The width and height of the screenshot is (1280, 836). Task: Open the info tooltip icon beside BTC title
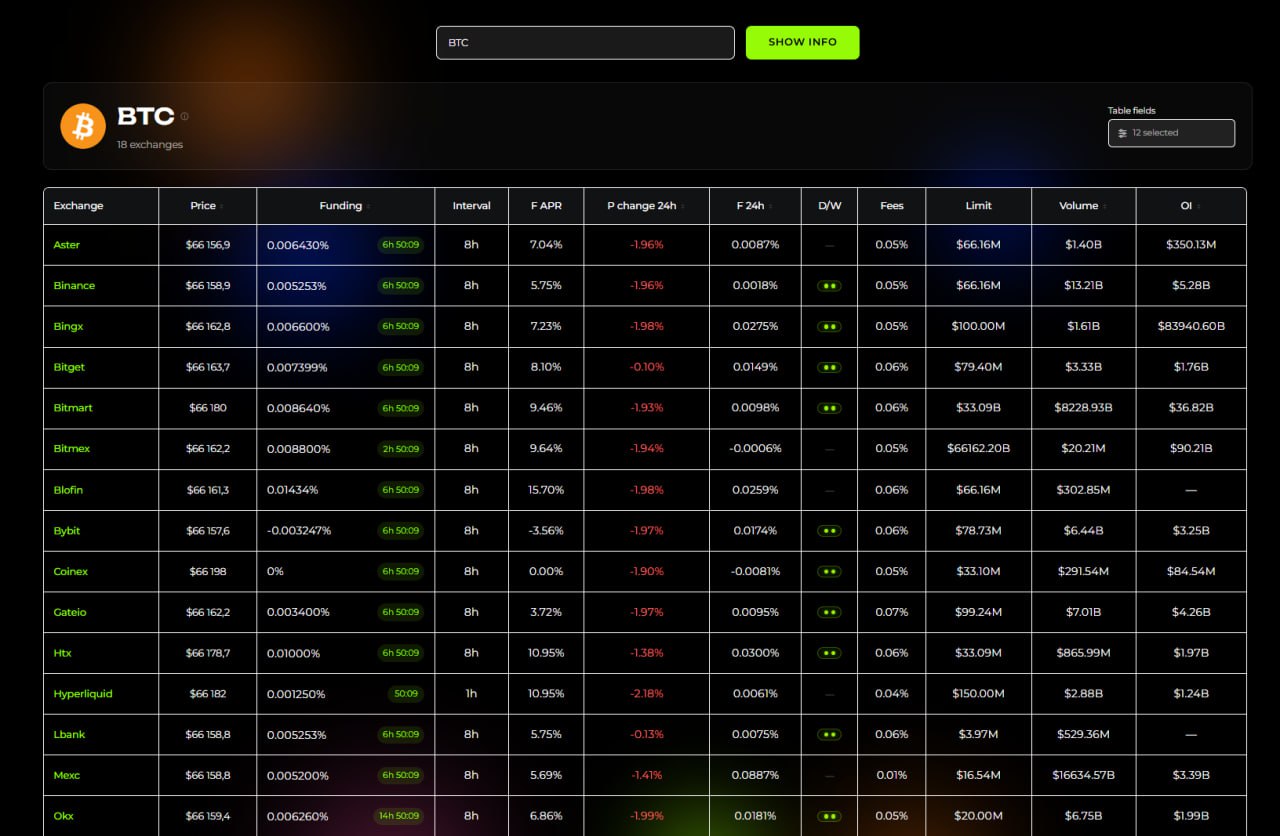pyautogui.click(x=184, y=116)
